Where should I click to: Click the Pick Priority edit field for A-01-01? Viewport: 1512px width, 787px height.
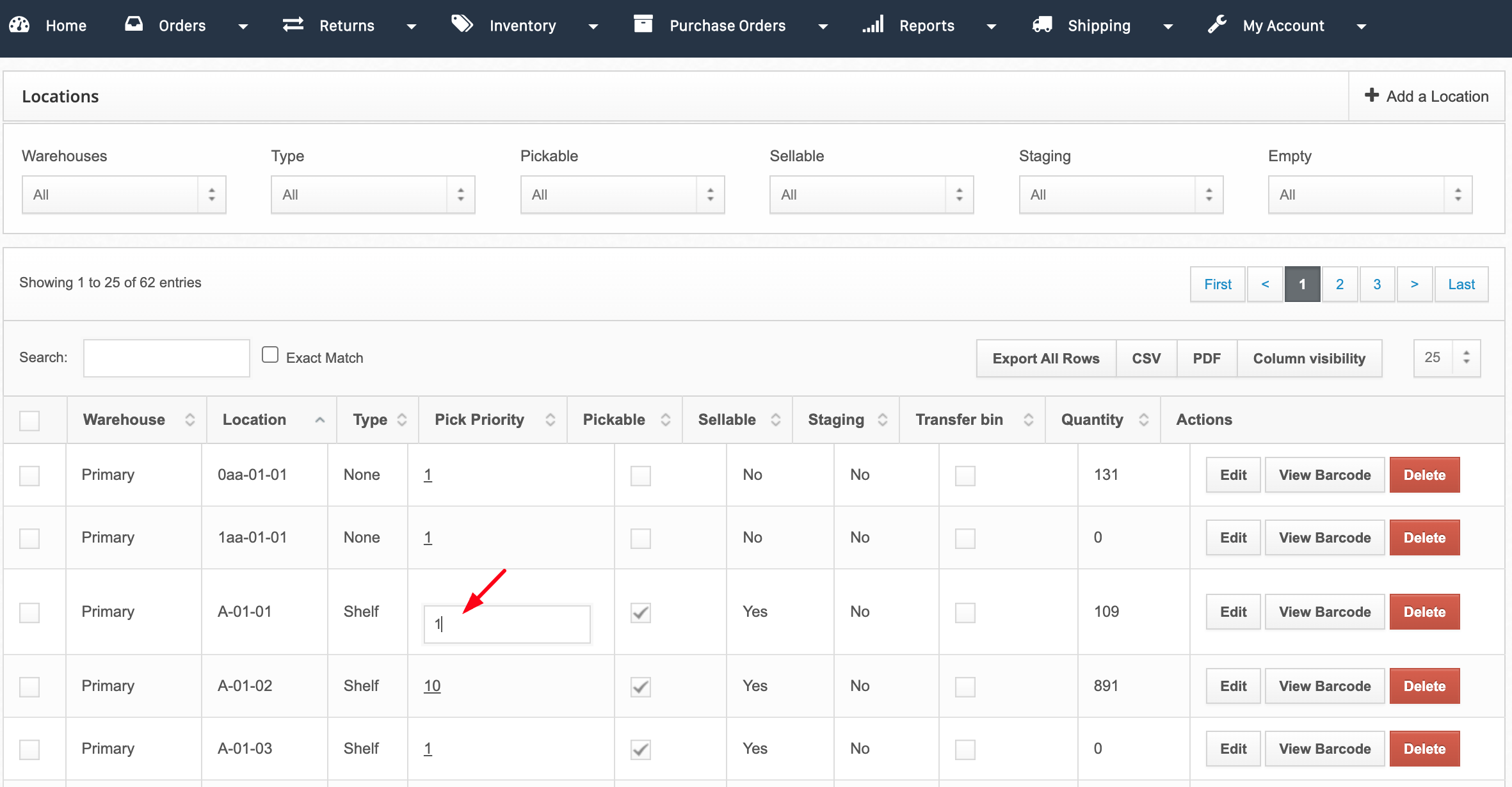click(507, 624)
